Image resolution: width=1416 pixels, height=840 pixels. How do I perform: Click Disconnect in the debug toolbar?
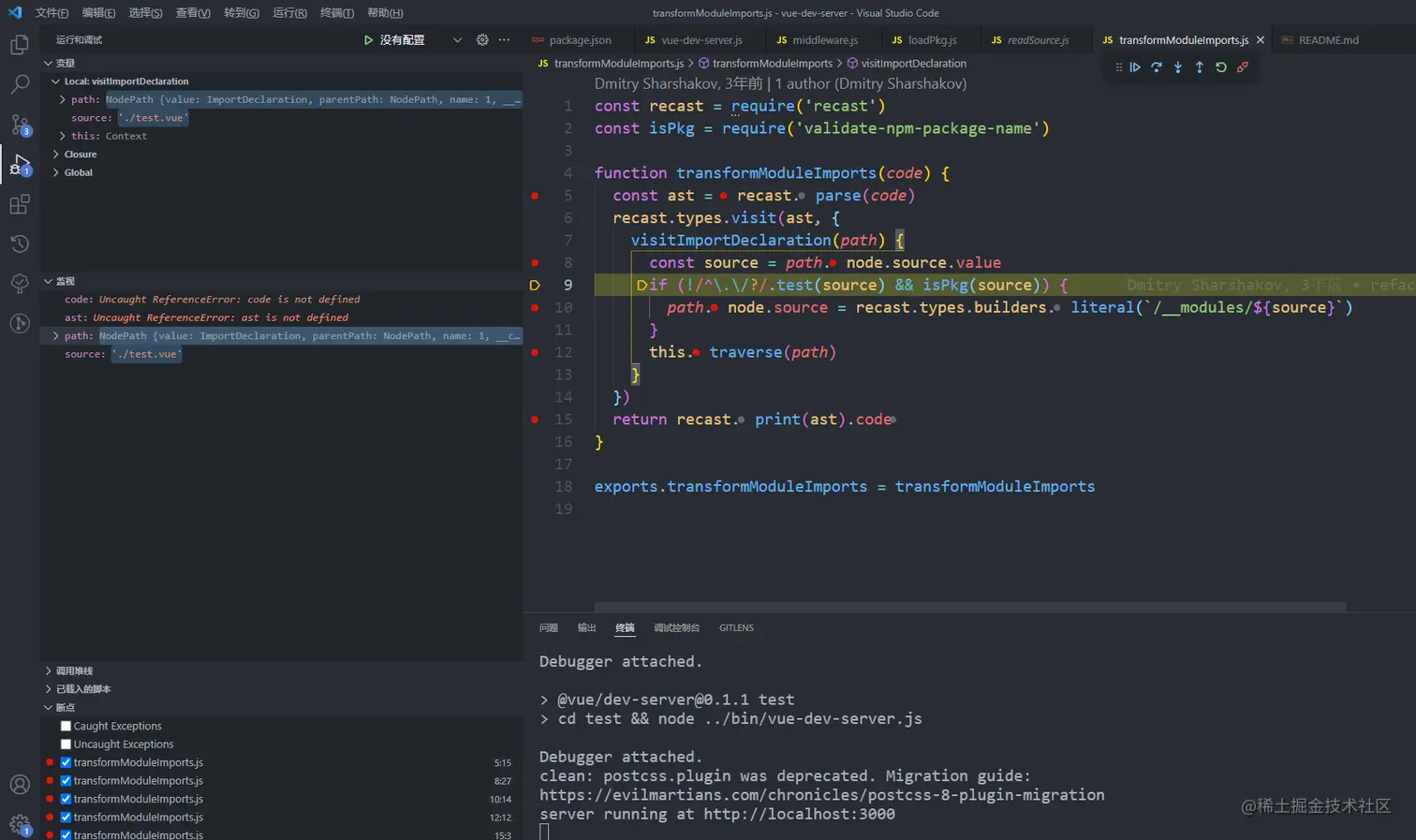pyautogui.click(x=1243, y=67)
